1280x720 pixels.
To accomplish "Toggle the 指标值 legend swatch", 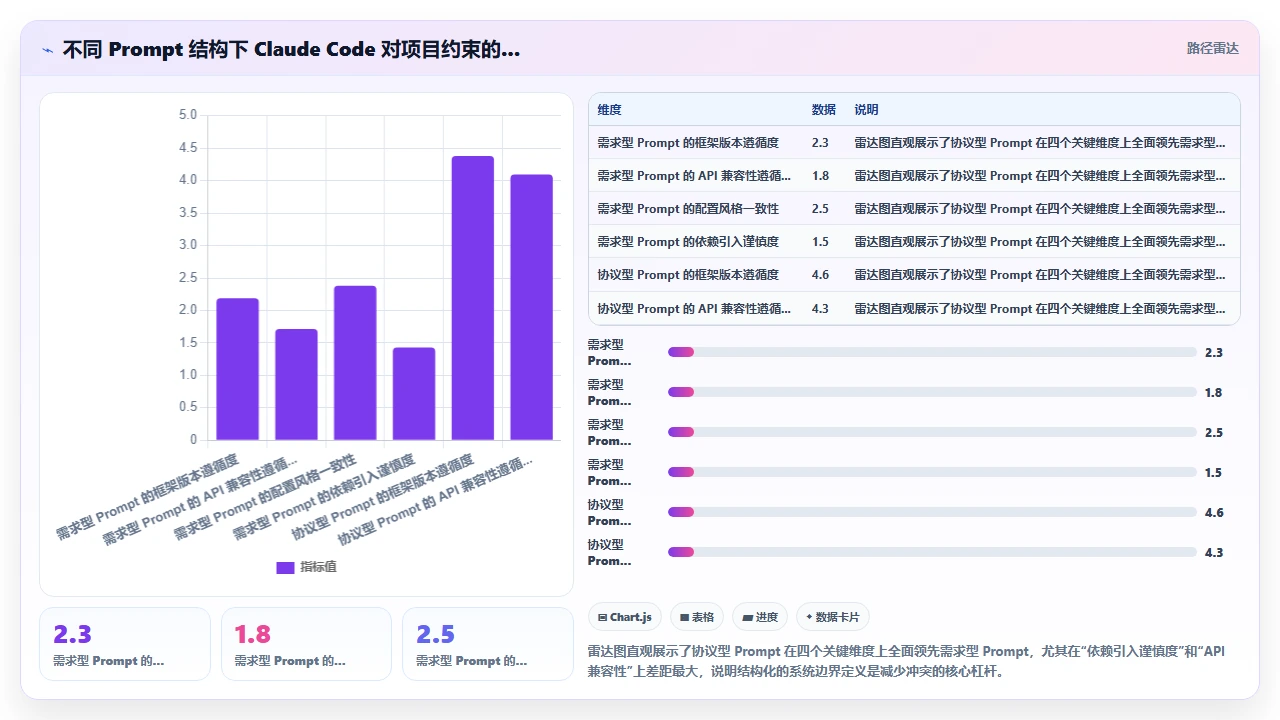I will click(285, 567).
